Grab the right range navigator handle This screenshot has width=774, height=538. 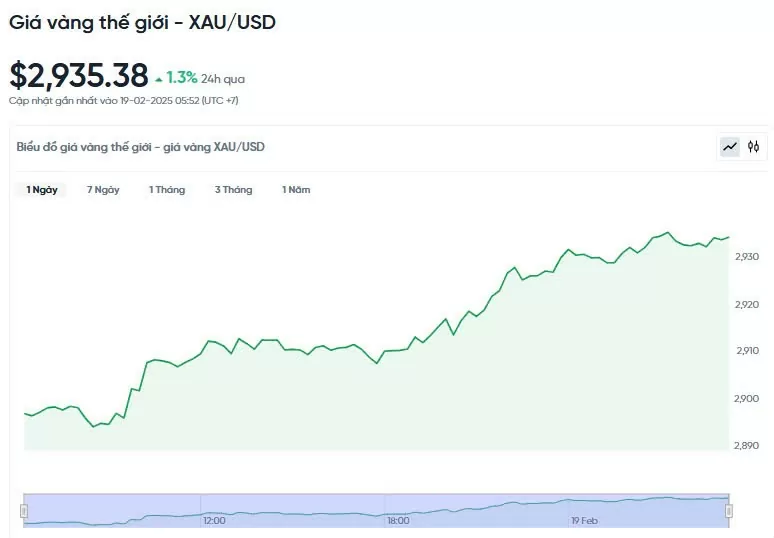pyautogui.click(x=729, y=510)
